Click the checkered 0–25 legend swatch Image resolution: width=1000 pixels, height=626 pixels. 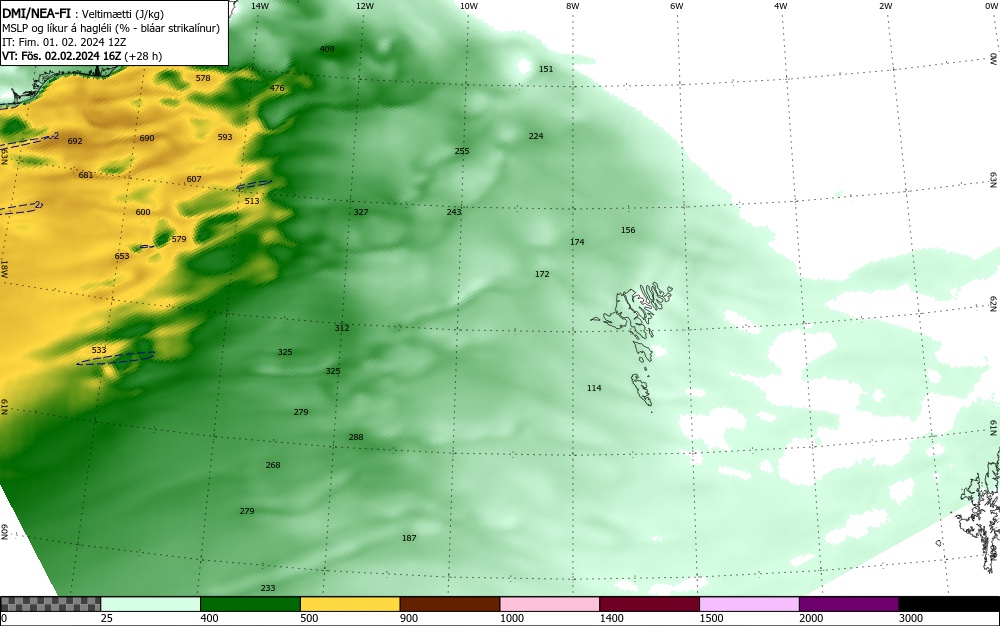pyautogui.click(x=50, y=604)
